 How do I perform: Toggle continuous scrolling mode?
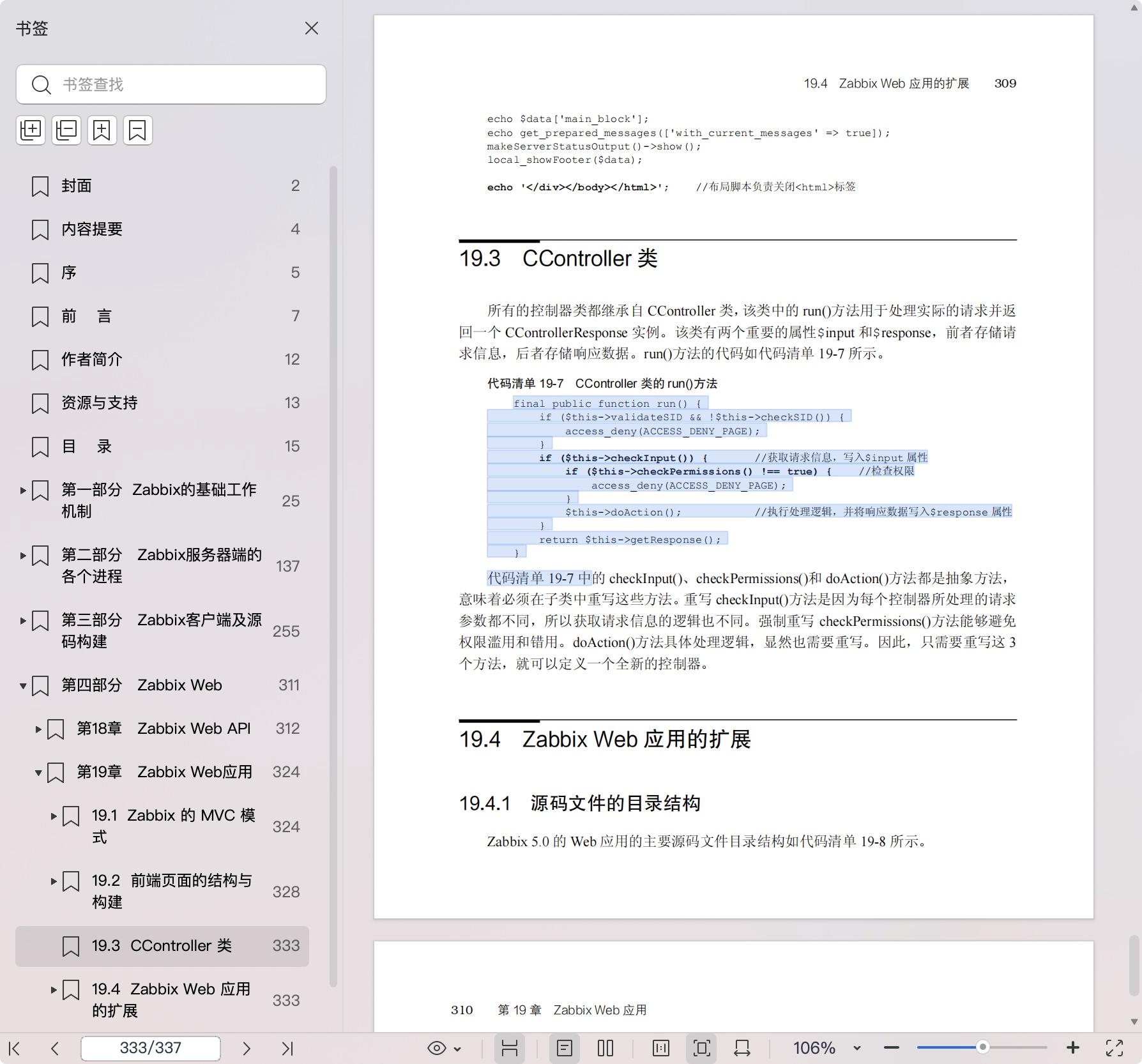click(x=510, y=1048)
